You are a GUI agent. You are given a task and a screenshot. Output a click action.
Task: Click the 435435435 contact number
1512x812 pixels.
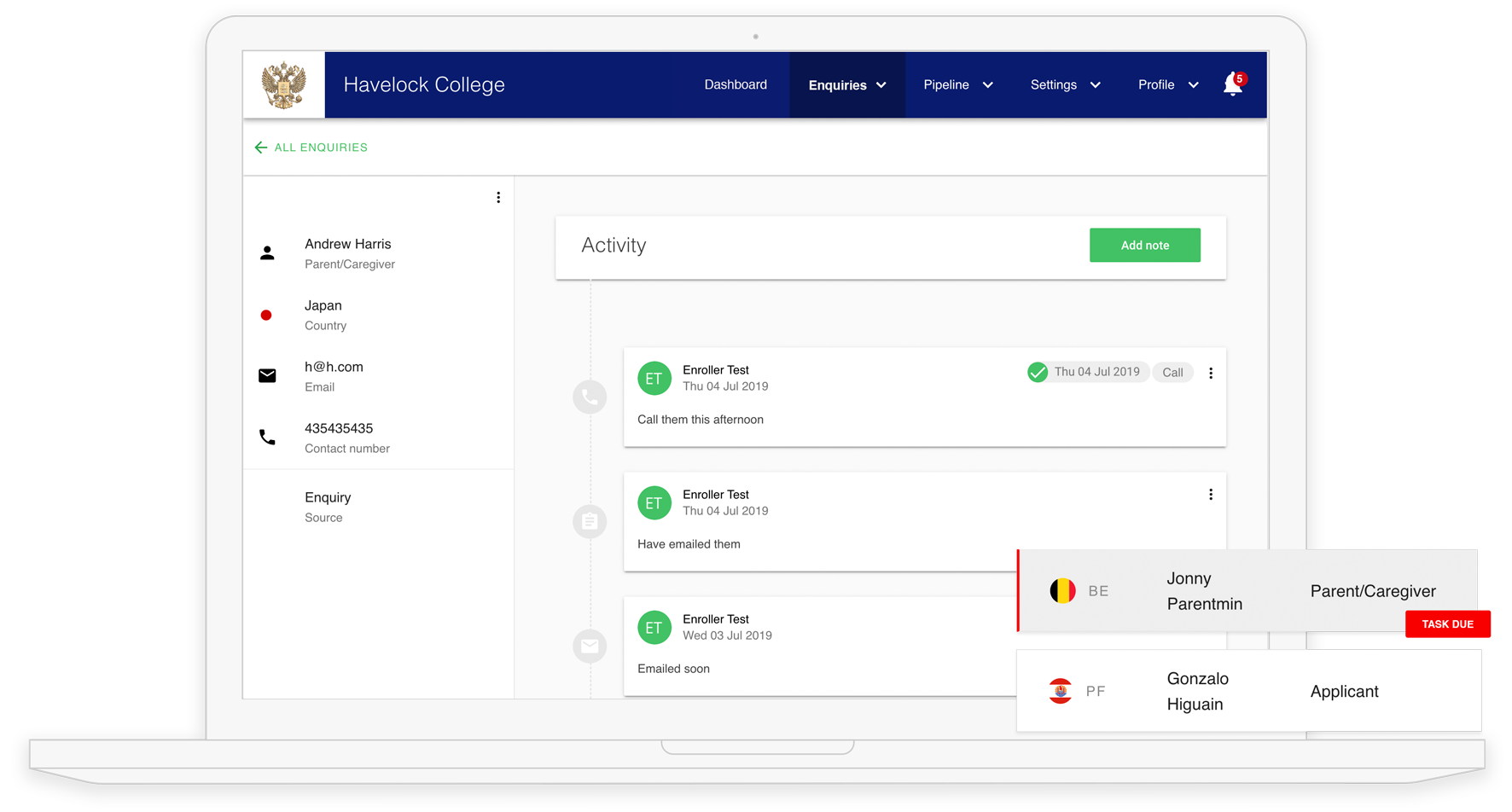[339, 428]
